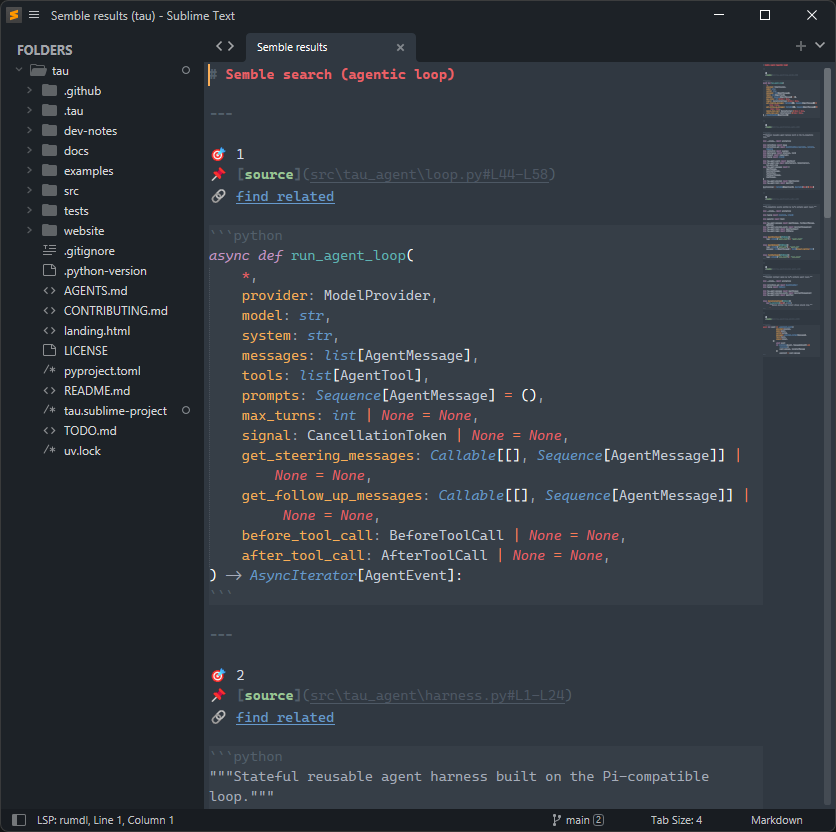
Task: Close the Semble results tab
Action: (x=400, y=47)
